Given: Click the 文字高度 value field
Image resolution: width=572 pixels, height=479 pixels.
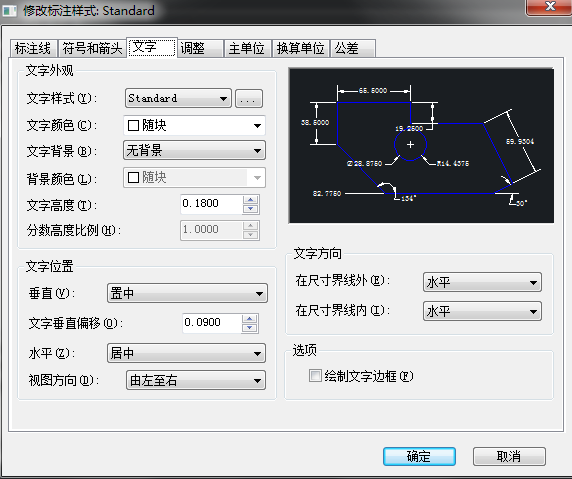Looking at the screenshot, I should [212, 204].
